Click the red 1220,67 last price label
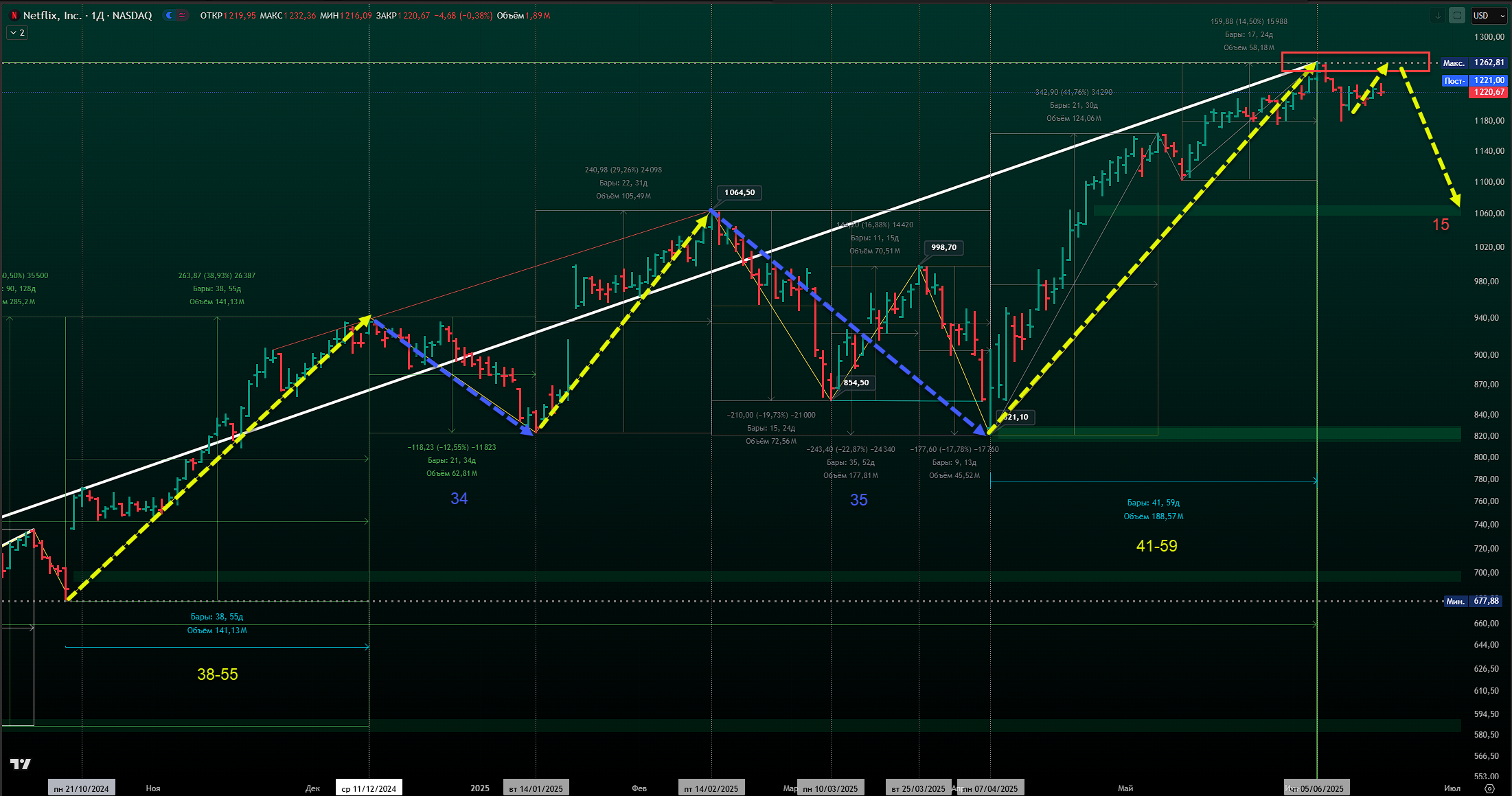The height and width of the screenshot is (796, 1512). [x=1488, y=92]
